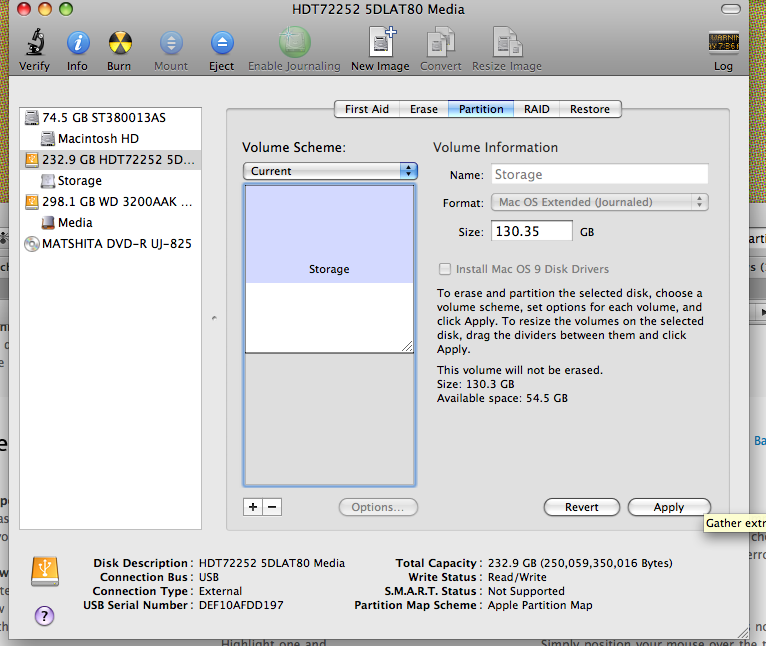Open the Format dropdown menu
The height and width of the screenshot is (646, 766).
point(600,202)
